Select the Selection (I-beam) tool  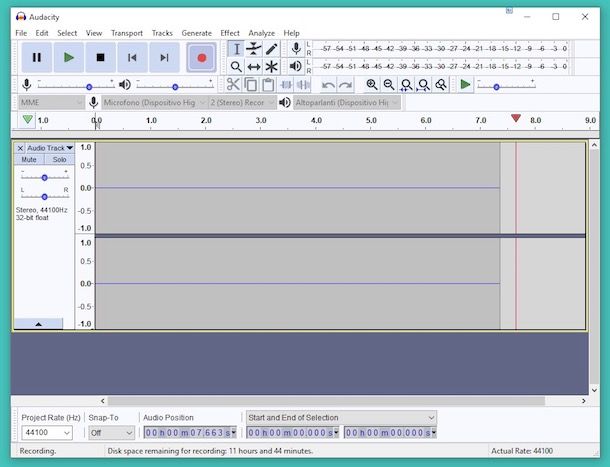(236, 49)
